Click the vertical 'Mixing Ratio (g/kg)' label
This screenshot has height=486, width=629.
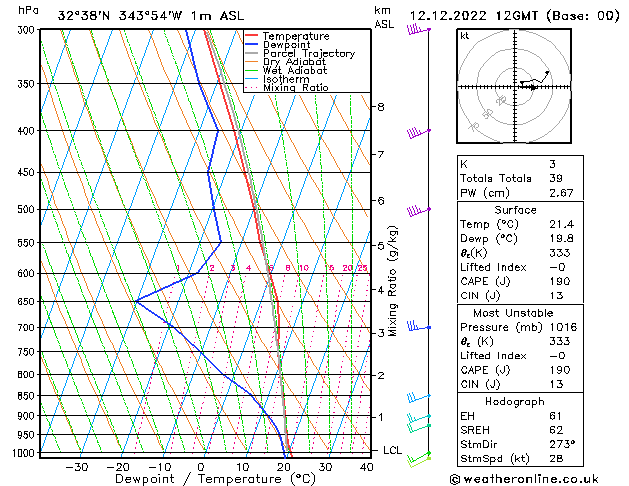click(x=392, y=281)
